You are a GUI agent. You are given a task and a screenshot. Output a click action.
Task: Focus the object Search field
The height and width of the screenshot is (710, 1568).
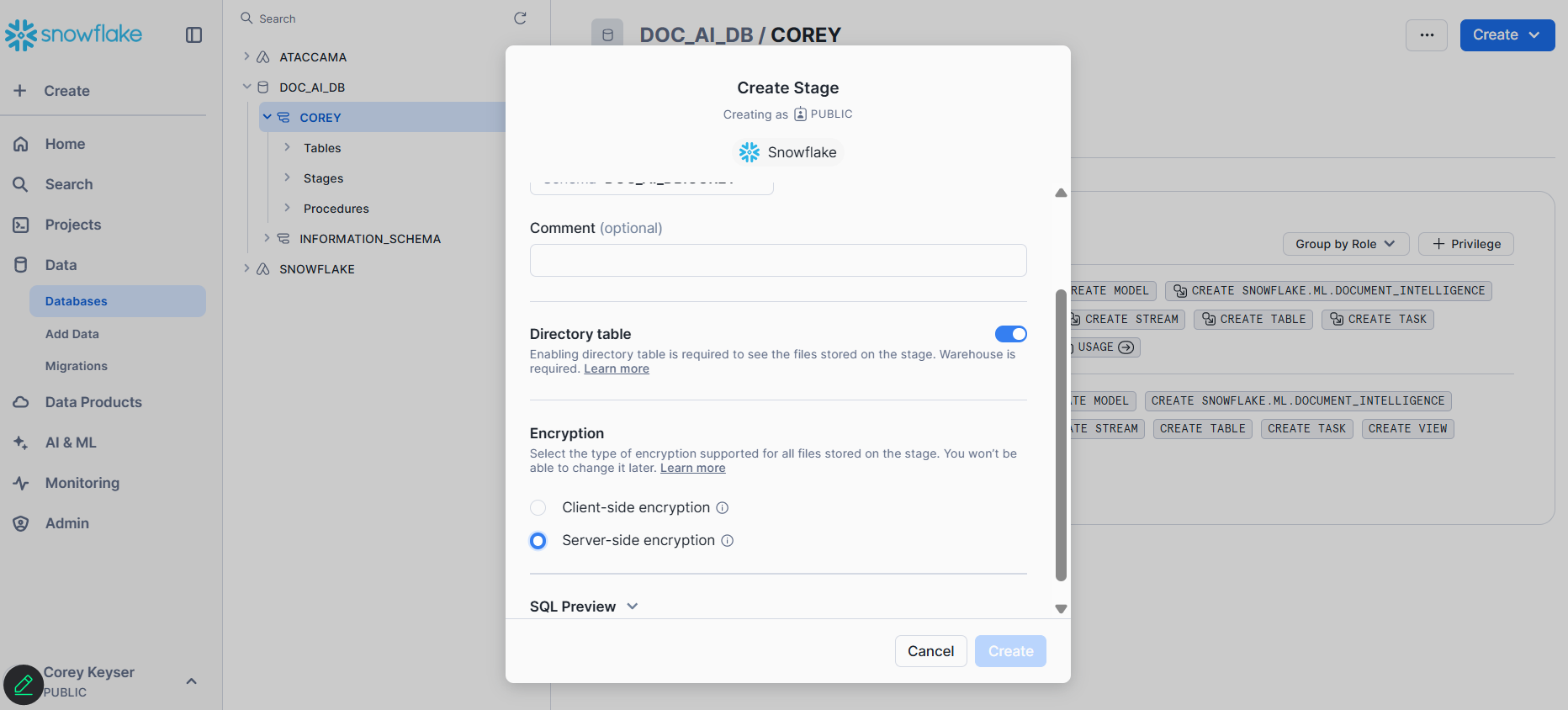(374, 19)
